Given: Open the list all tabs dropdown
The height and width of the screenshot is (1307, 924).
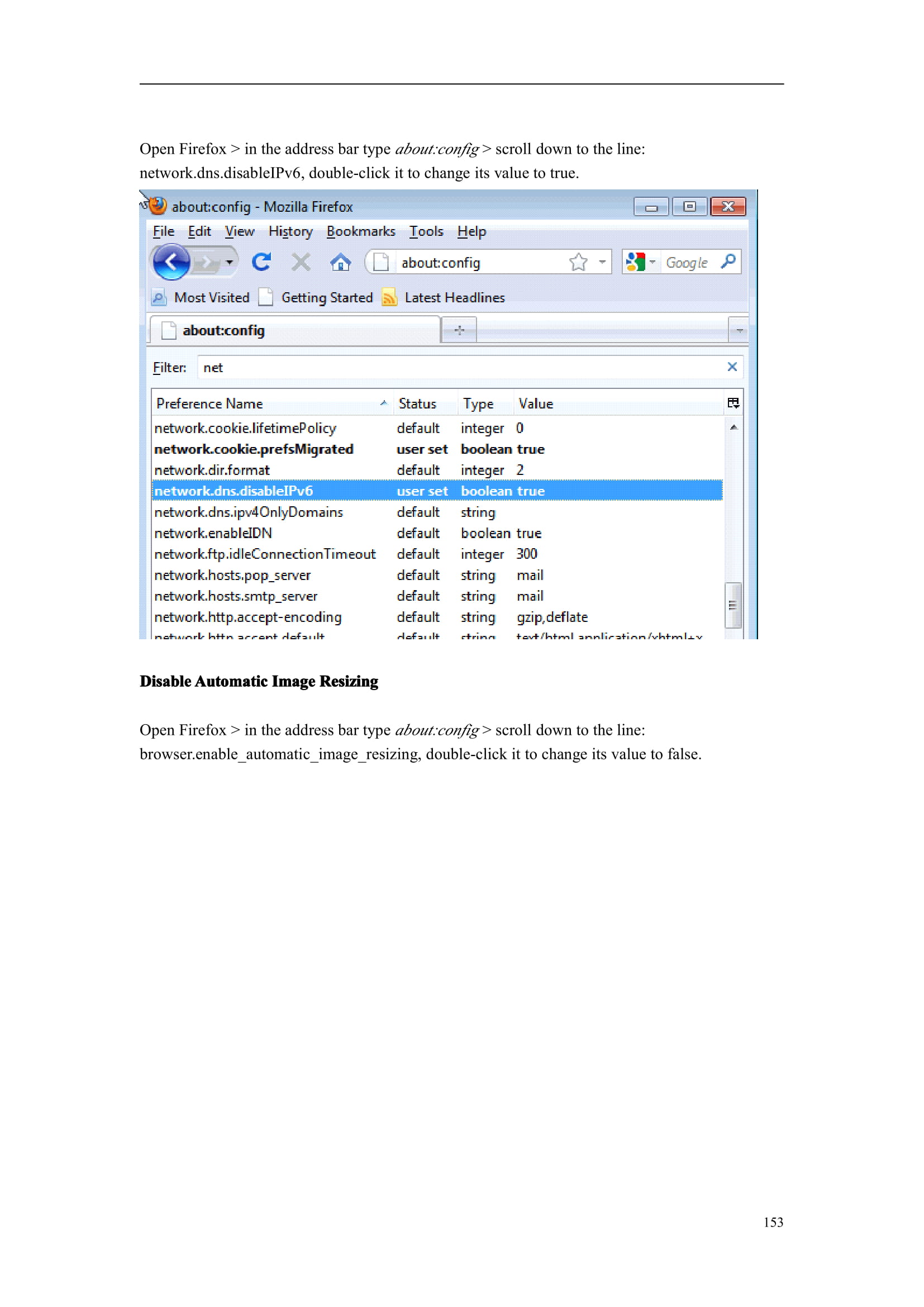Looking at the screenshot, I should 739,330.
